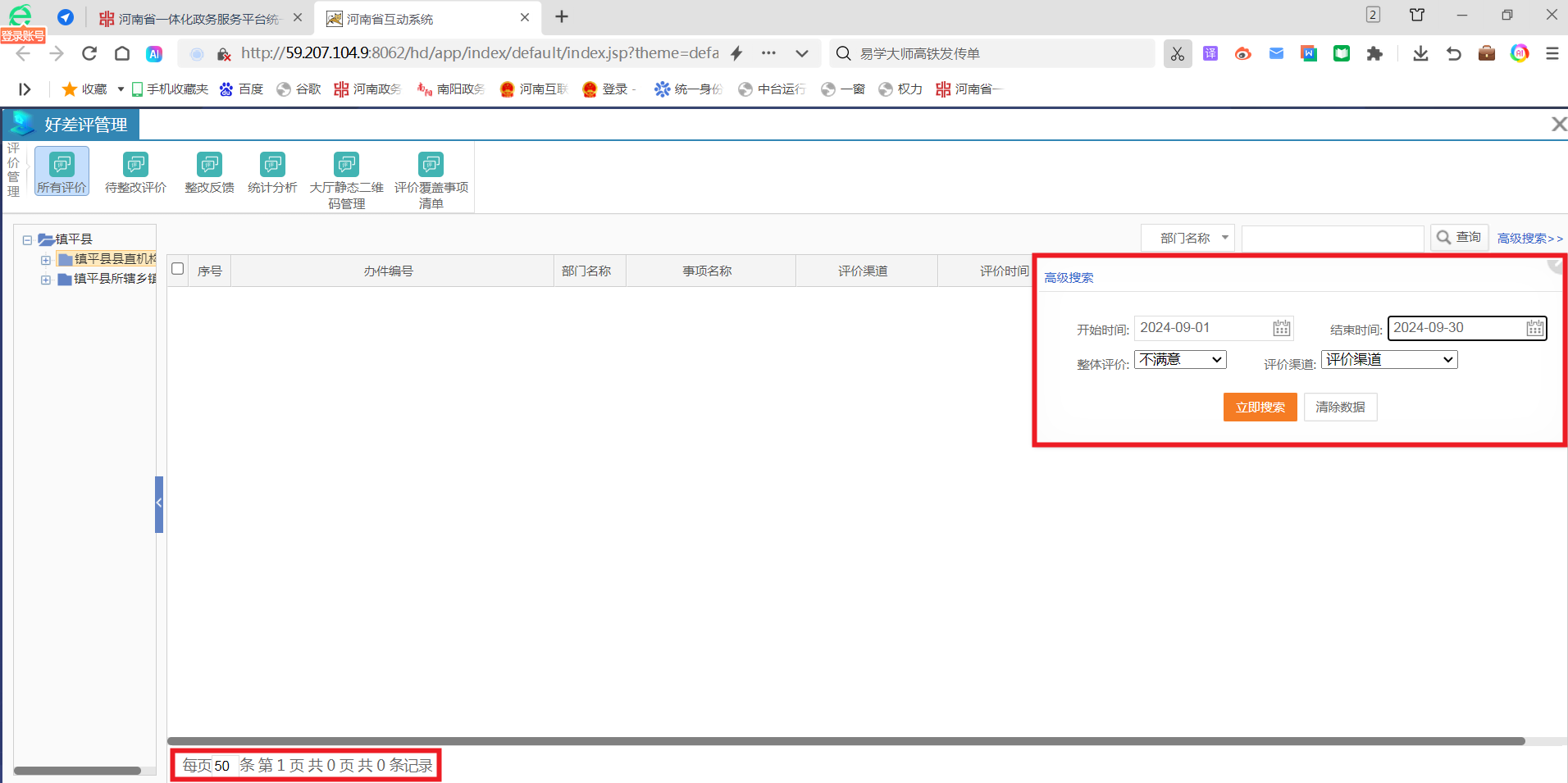Click the 查询 search button
Screen dimensions: 1568x783
(1459, 238)
